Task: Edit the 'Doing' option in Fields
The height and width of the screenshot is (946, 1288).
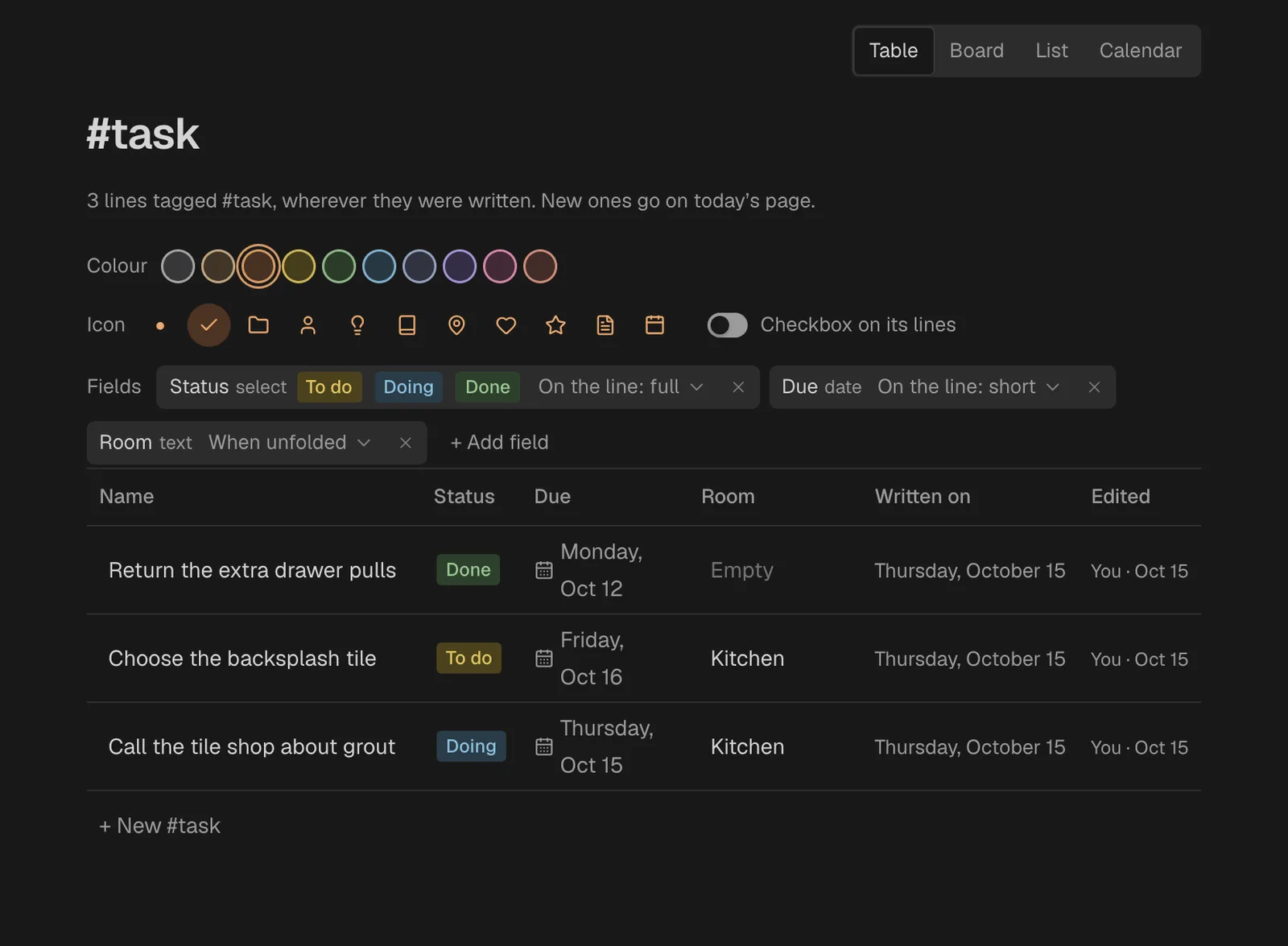Action: [x=408, y=387]
